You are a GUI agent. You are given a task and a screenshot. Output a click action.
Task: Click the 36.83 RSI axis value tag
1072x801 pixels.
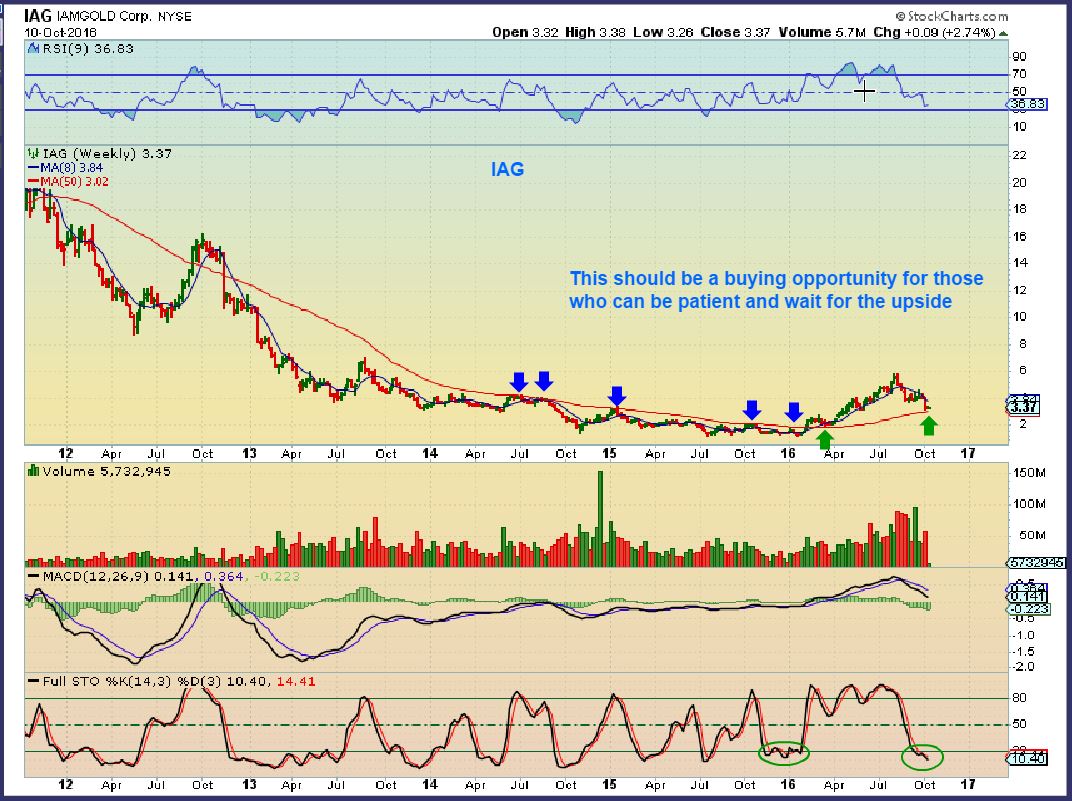(x=1026, y=105)
